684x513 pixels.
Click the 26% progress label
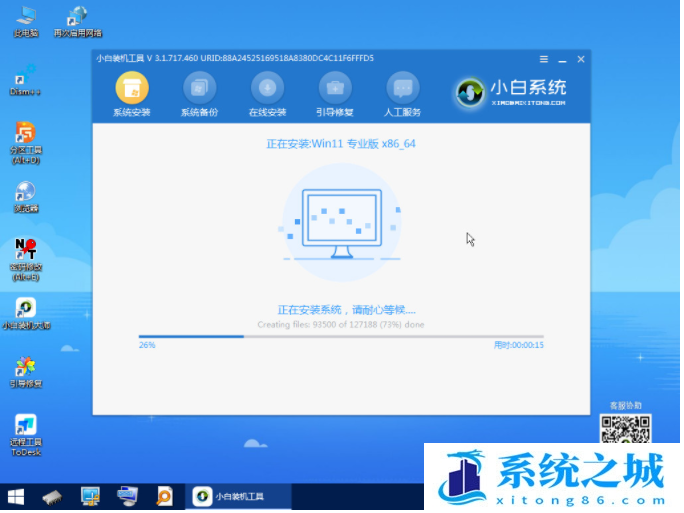click(x=147, y=345)
